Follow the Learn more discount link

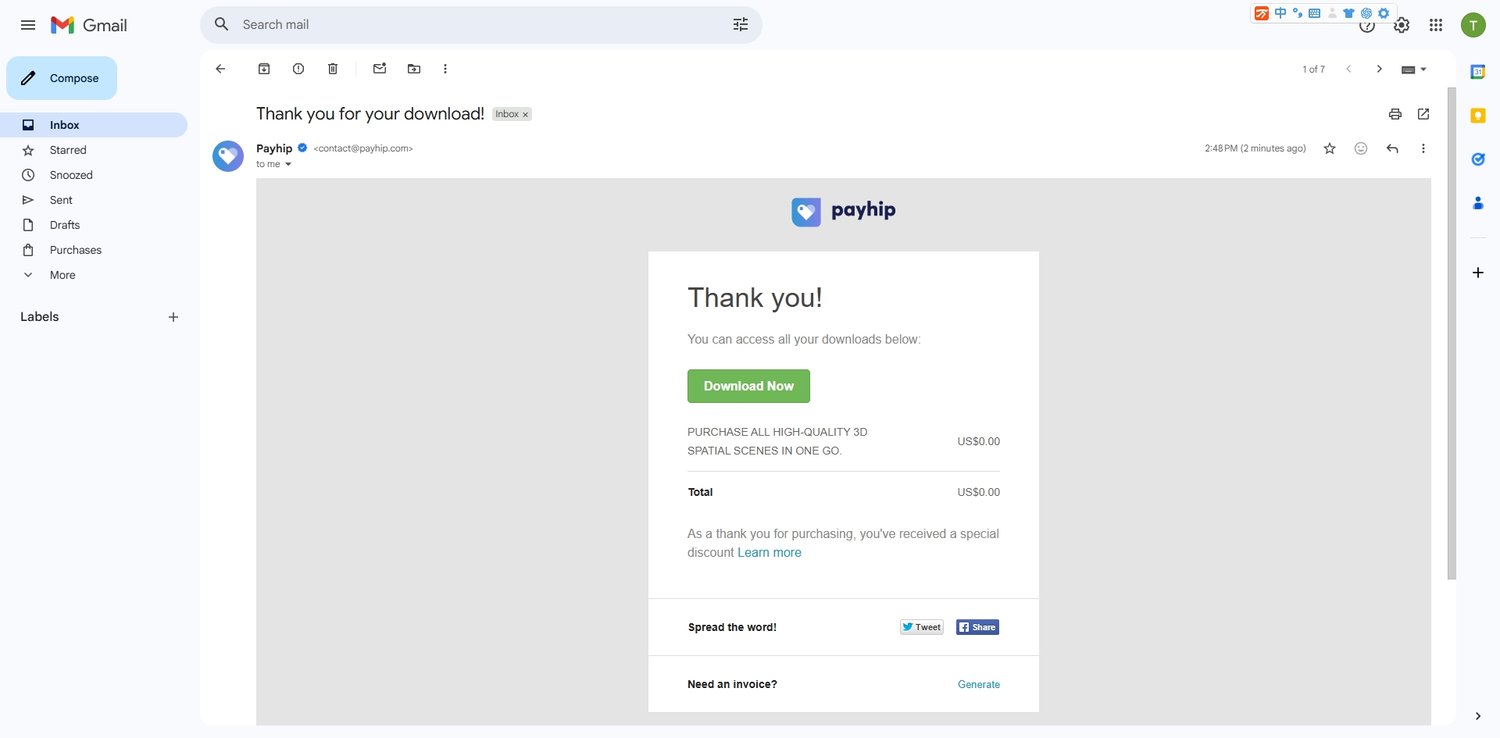(769, 553)
